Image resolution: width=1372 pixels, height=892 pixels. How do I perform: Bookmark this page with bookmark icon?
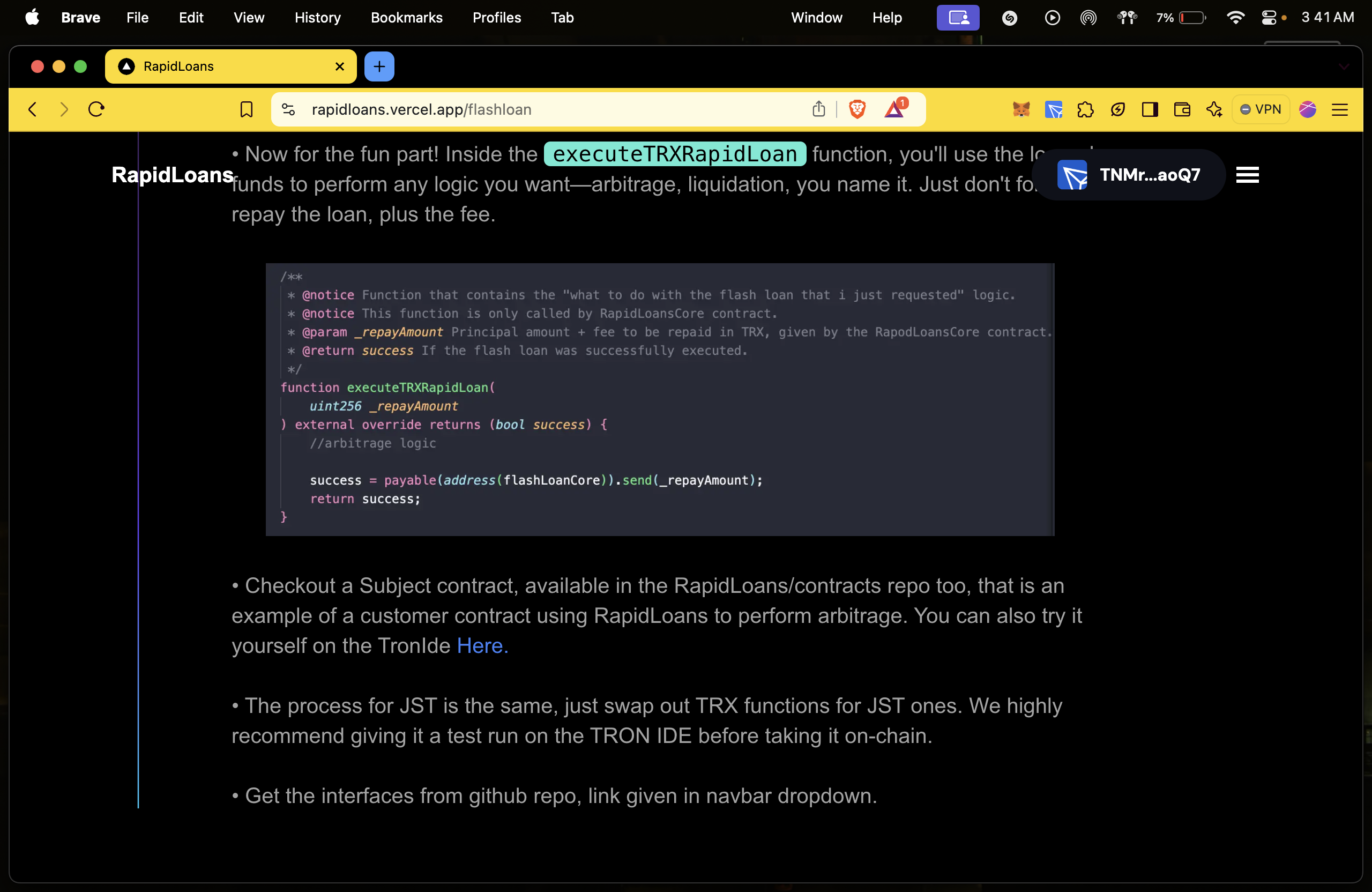[x=246, y=109]
